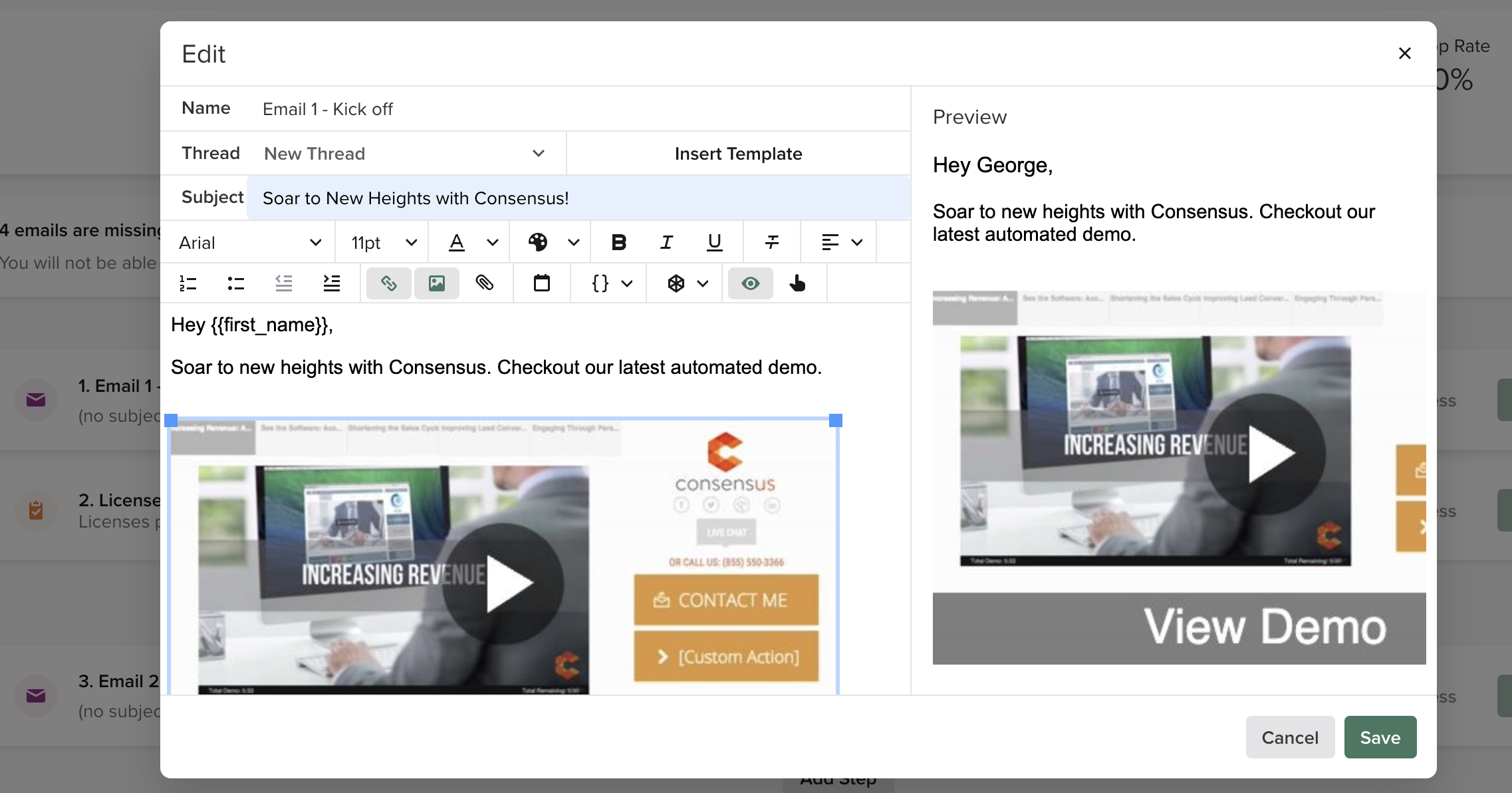Open the text color A dropdown
The width and height of the screenshot is (1512, 793).
pyautogui.click(x=493, y=243)
